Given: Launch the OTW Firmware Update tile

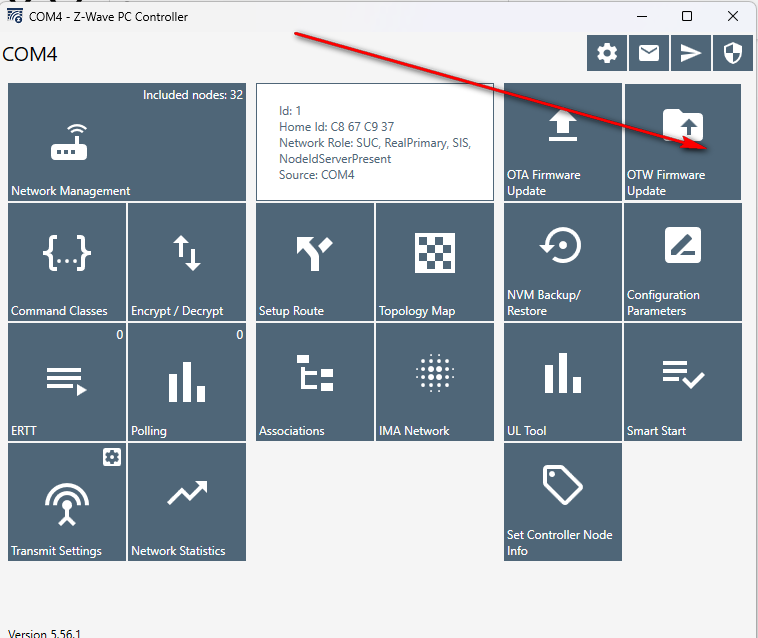Looking at the screenshot, I should click(683, 142).
